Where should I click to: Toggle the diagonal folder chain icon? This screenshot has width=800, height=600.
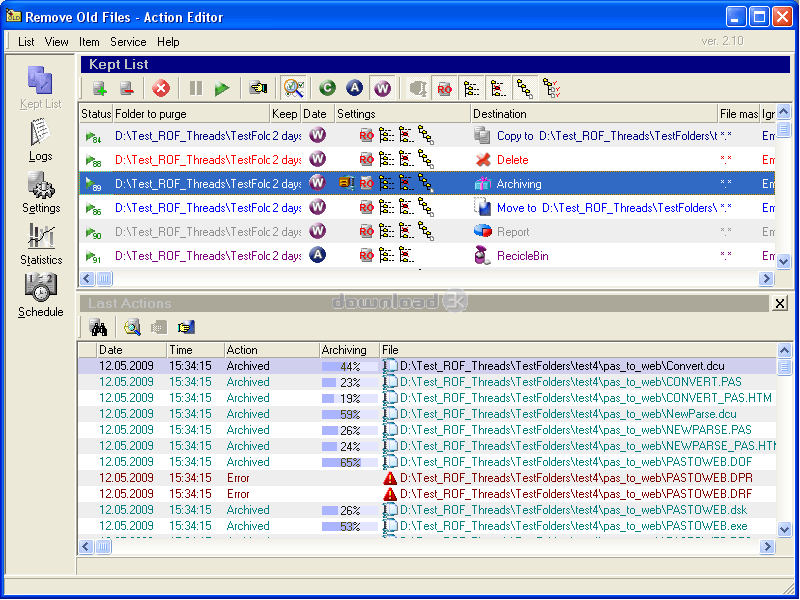tap(525, 88)
